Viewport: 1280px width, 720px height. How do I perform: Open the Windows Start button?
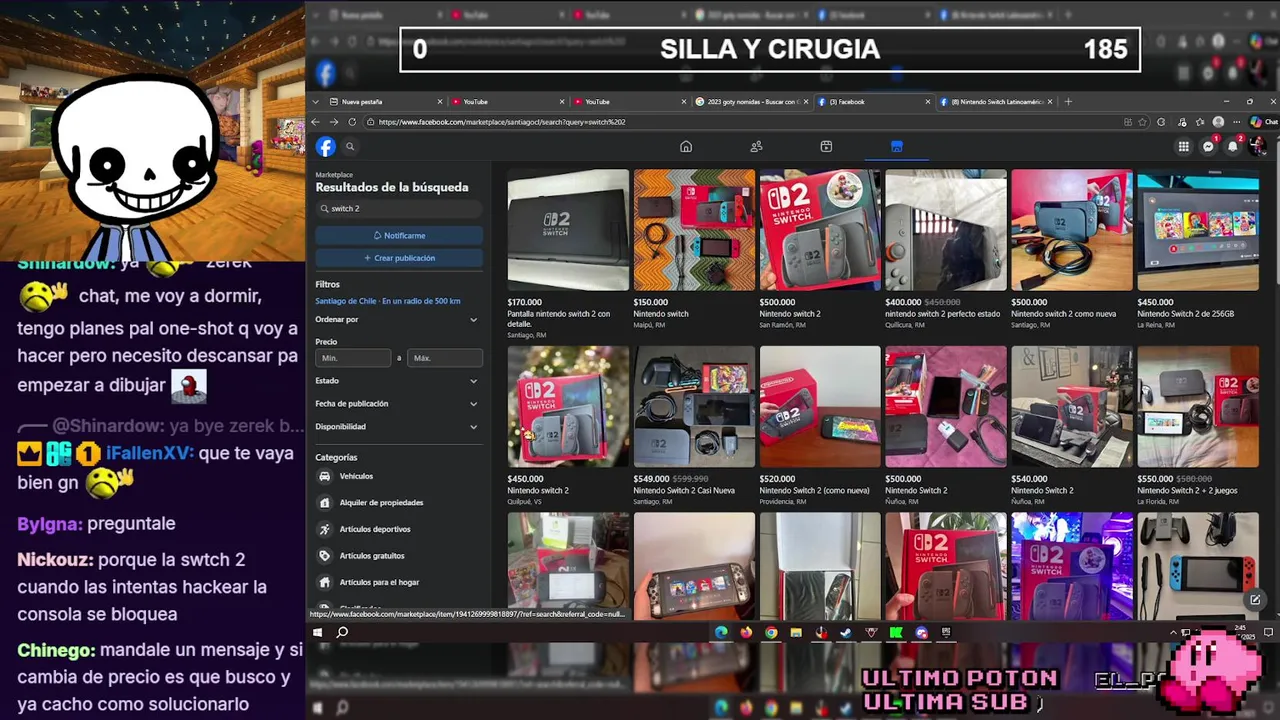pos(317,632)
